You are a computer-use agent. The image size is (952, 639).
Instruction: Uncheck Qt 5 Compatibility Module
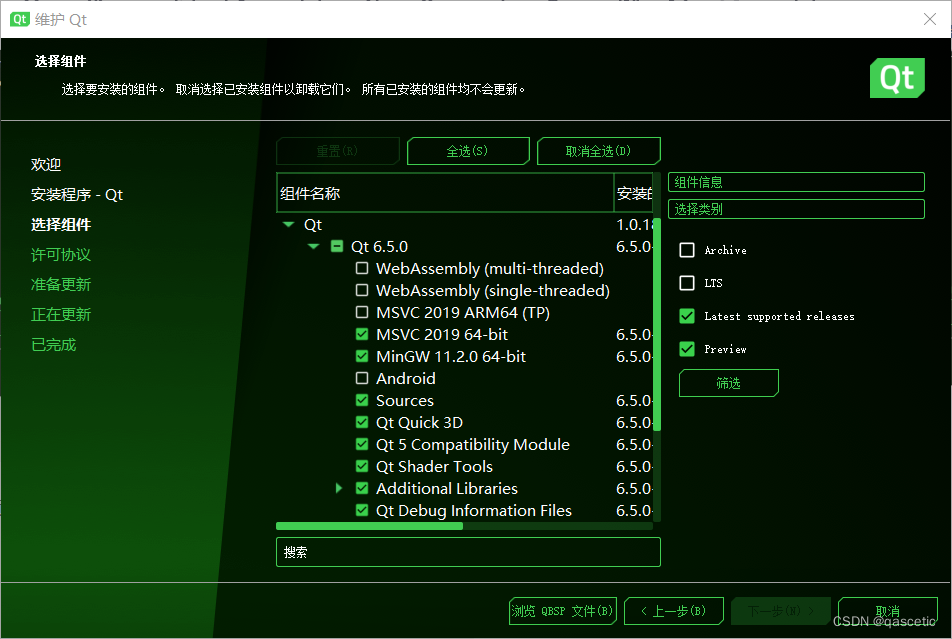click(x=362, y=444)
